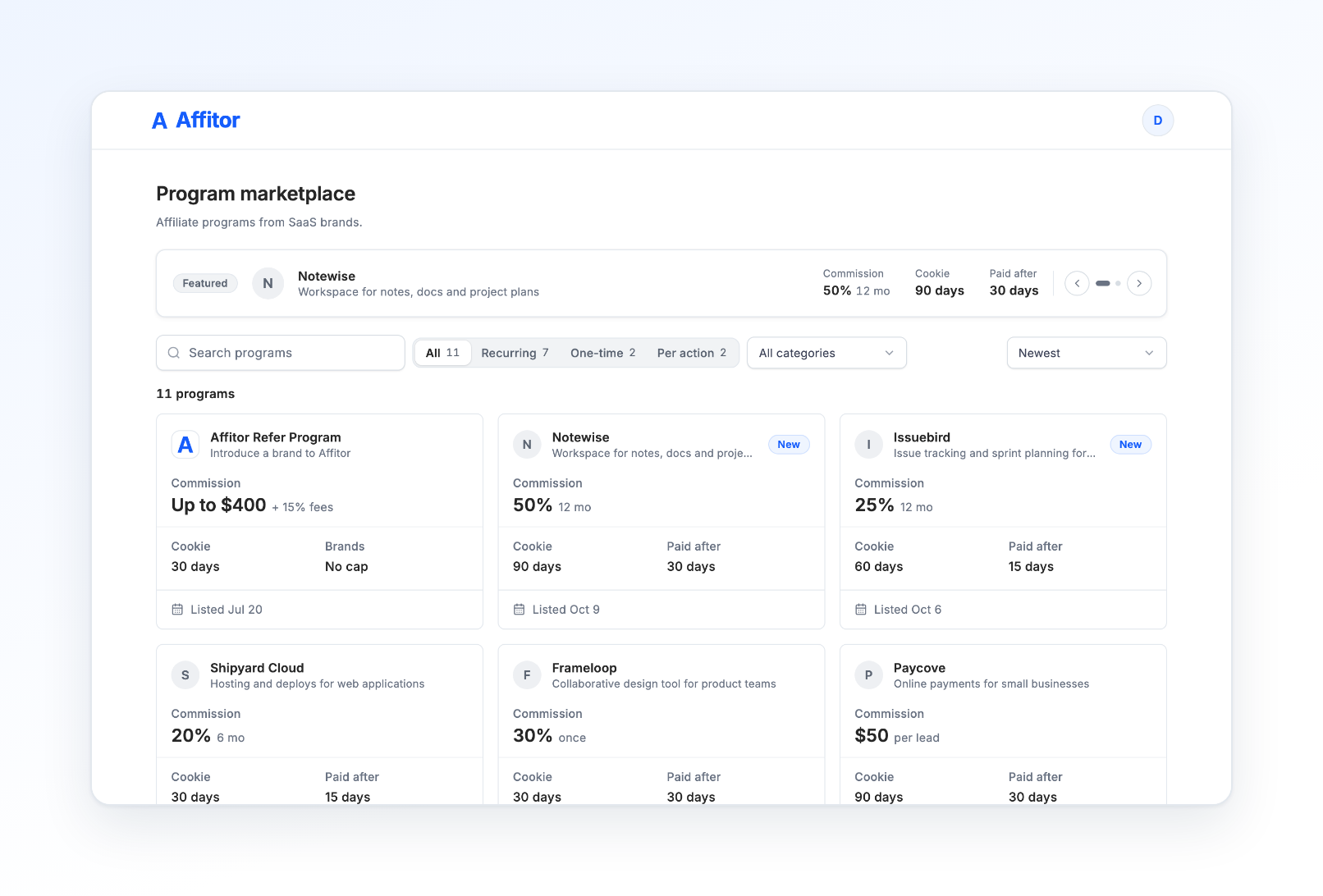Click the No cap brands value
This screenshot has width=1323, height=896.
click(346, 567)
